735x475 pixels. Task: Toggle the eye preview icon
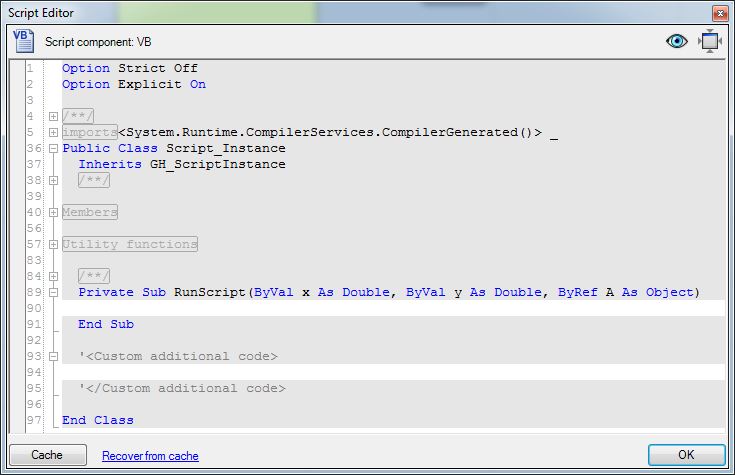[x=676, y=41]
